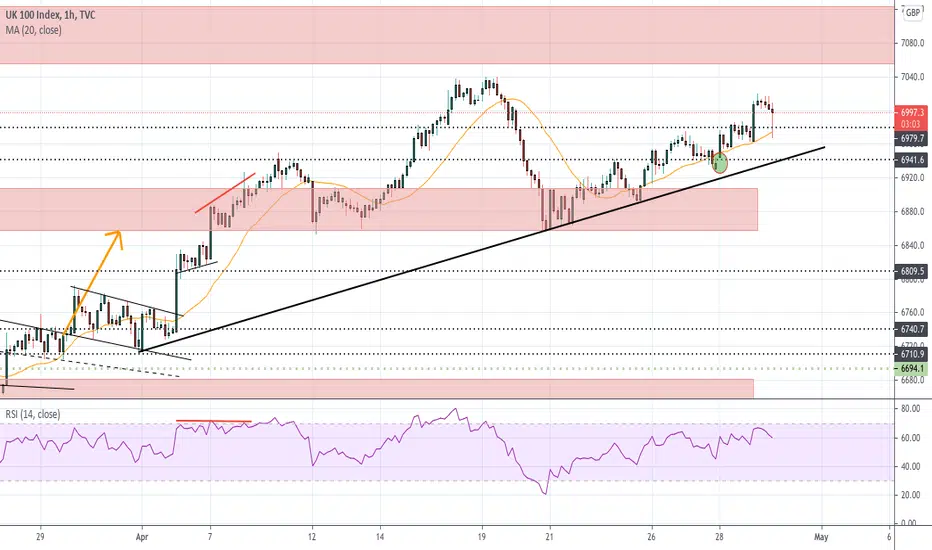Screen dimensions: 932x550
Task: Click the 14 date label on time axis
Action: click(x=380, y=536)
